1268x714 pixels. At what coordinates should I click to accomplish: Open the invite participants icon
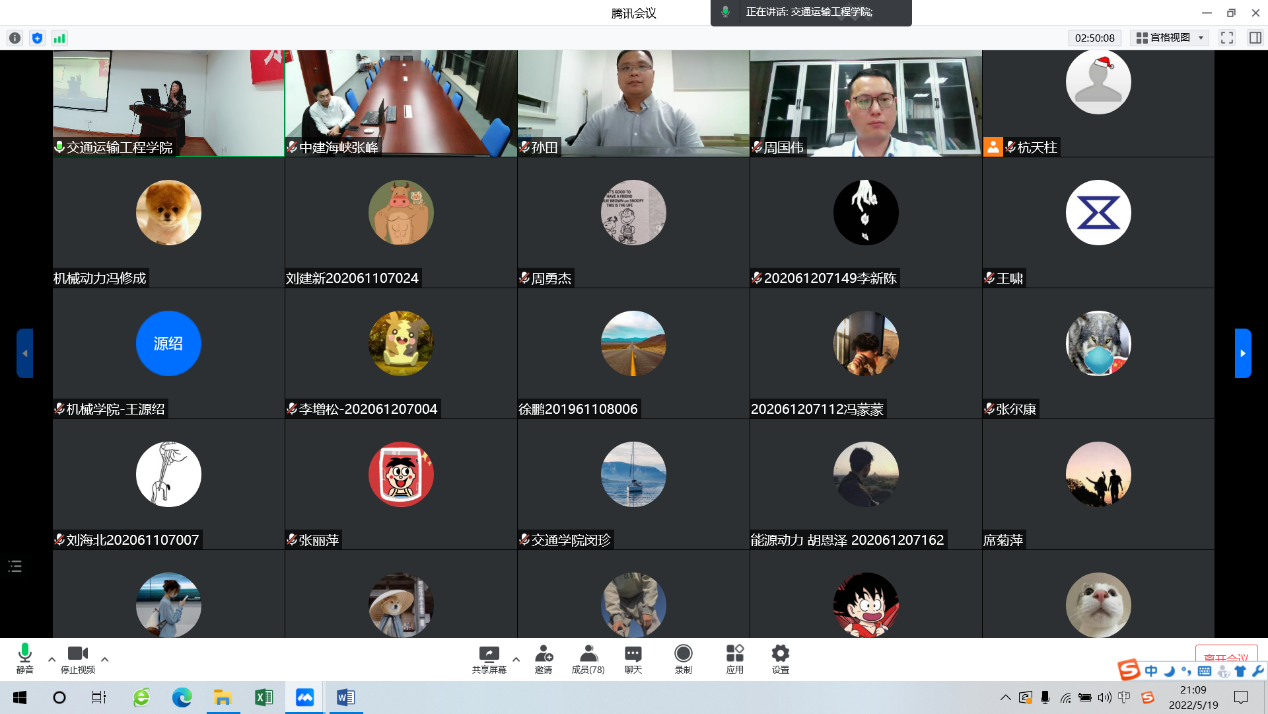point(543,654)
